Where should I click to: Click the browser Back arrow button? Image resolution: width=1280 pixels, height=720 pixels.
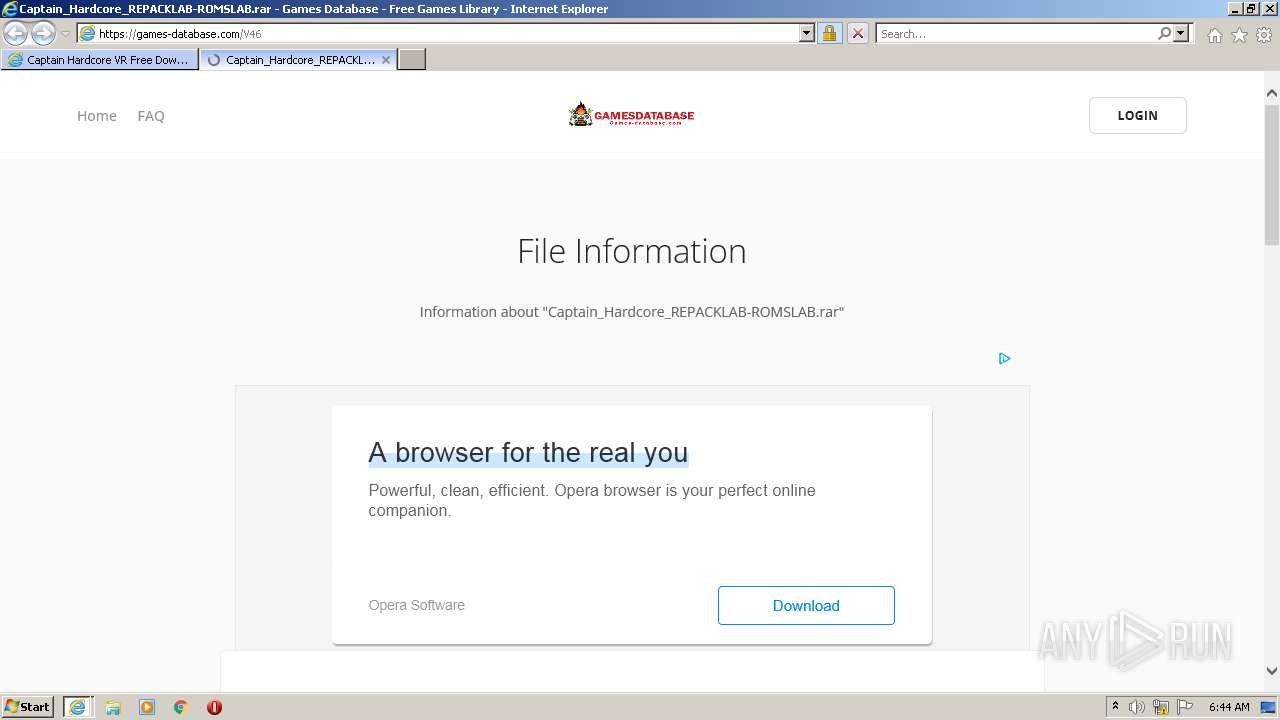[16, 34]
